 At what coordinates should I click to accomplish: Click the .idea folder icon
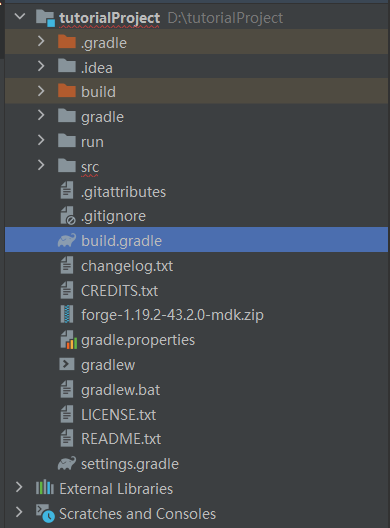pyautogui.click(x=67, y=66)
